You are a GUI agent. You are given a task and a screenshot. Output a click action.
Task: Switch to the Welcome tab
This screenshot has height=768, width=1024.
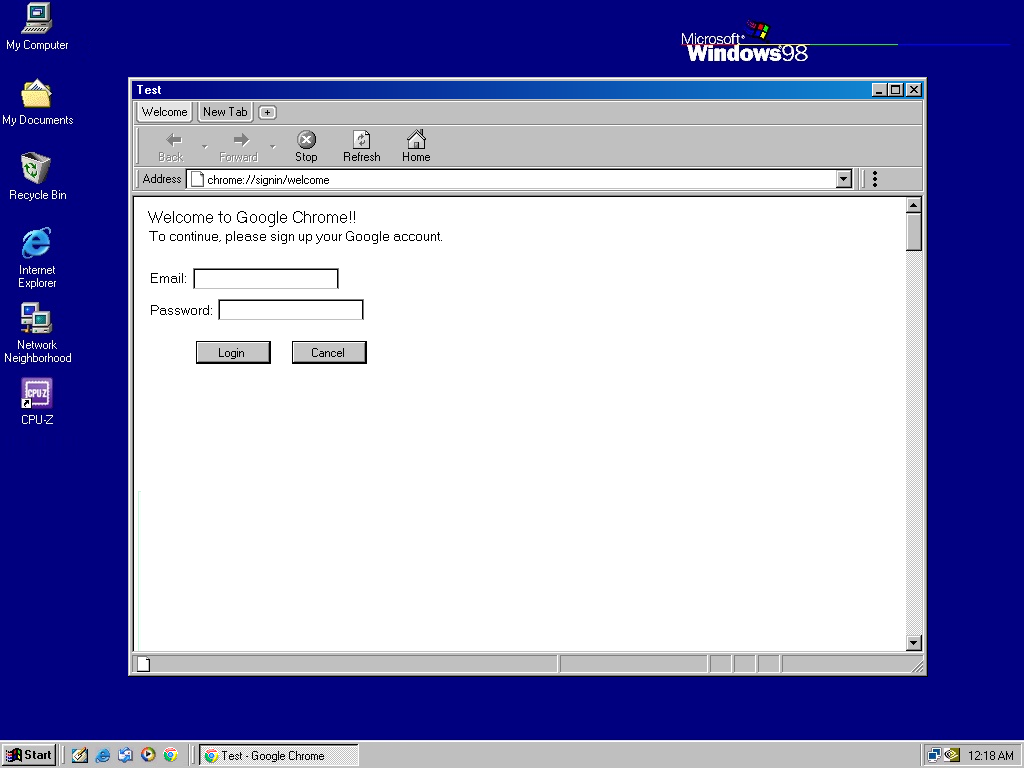point(165,112)
